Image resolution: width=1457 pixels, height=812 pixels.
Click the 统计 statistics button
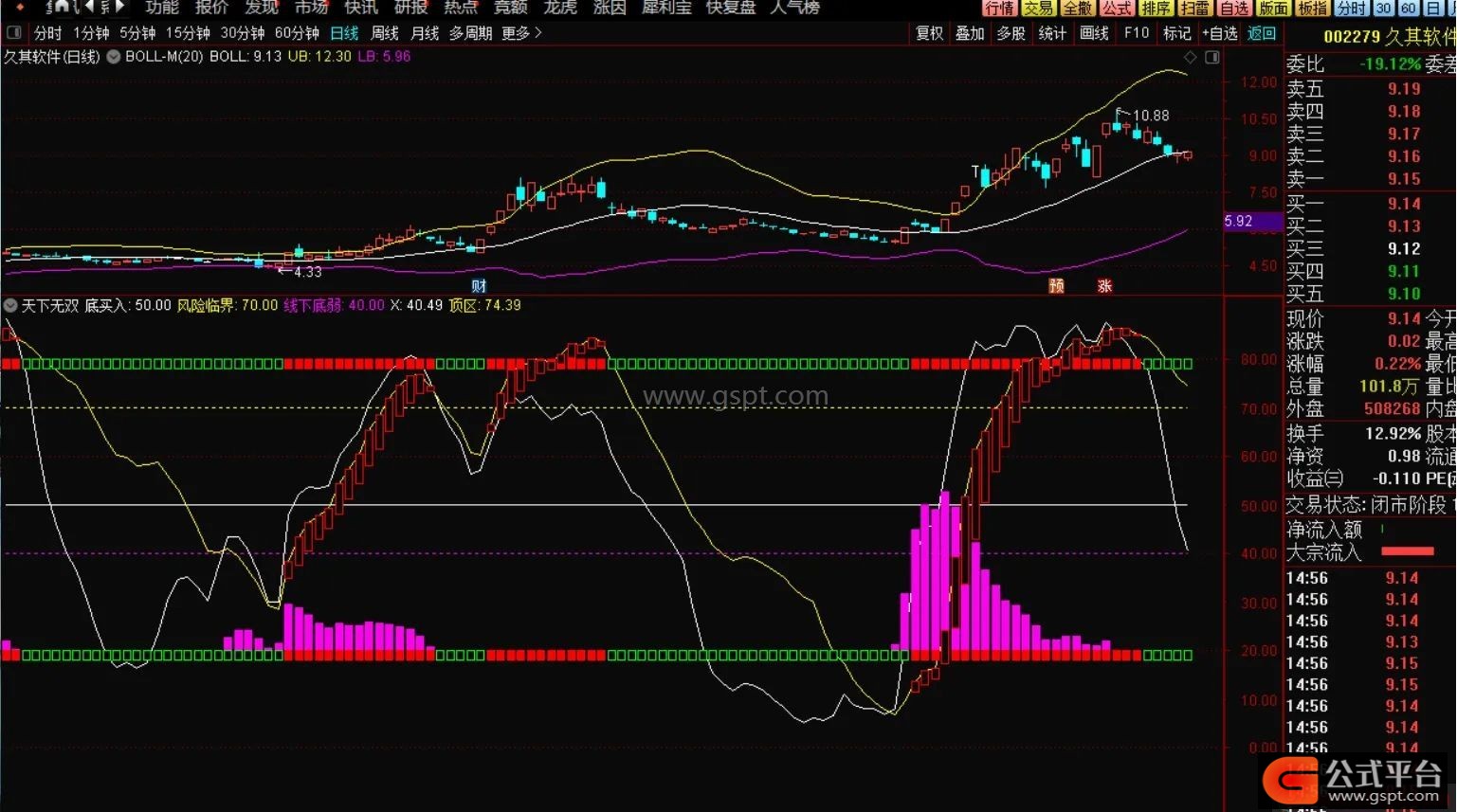pyautogui.click(x=1052, y=33)
